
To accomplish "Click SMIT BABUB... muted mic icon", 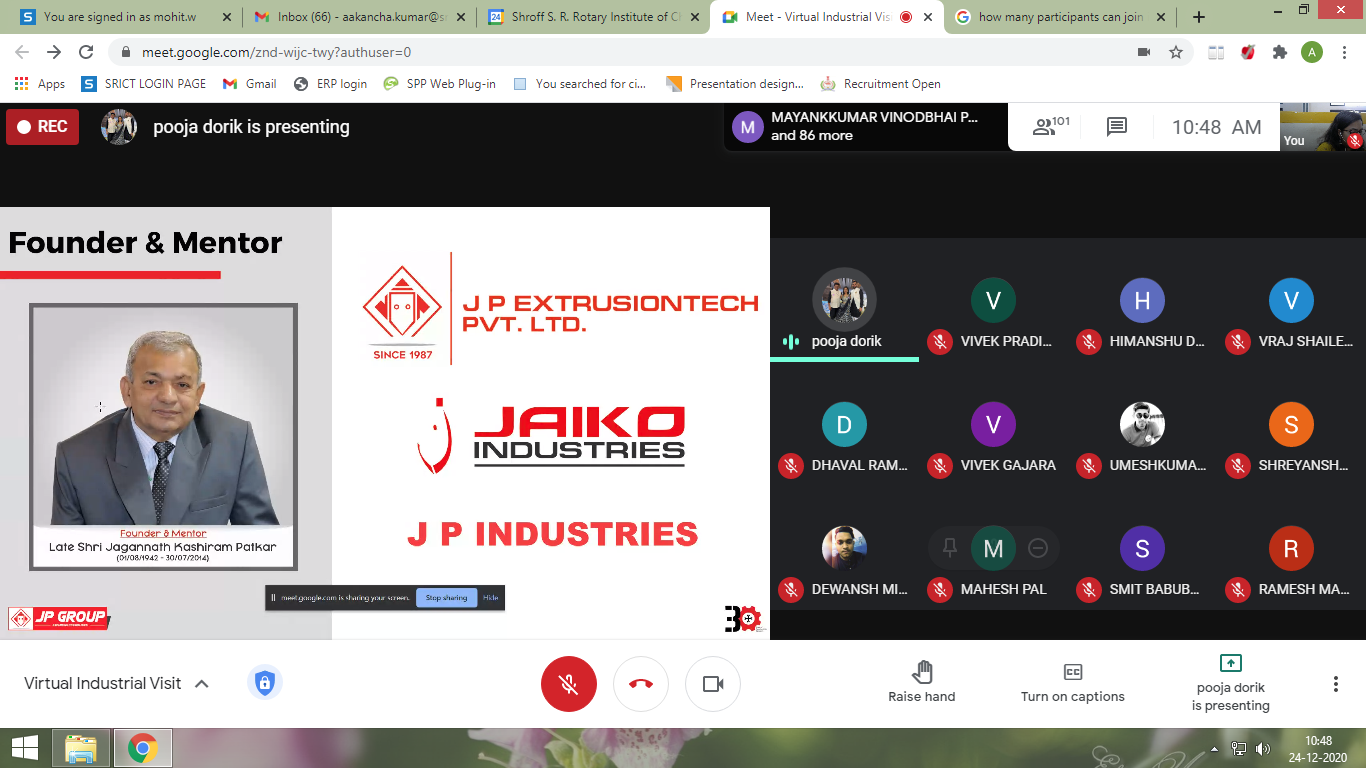I will point(1088,590).
